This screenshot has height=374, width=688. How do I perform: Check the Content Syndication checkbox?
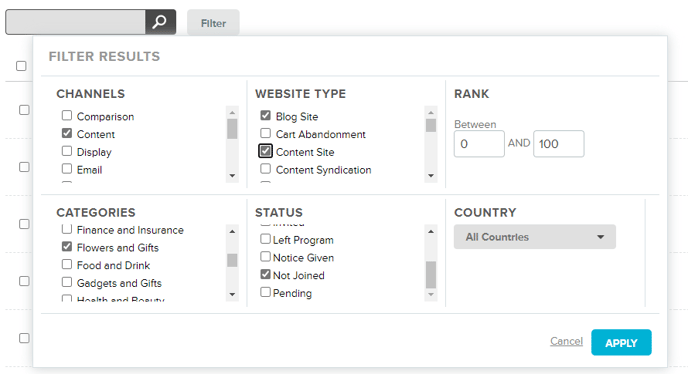pyautogui.click(x=265, y=169)
